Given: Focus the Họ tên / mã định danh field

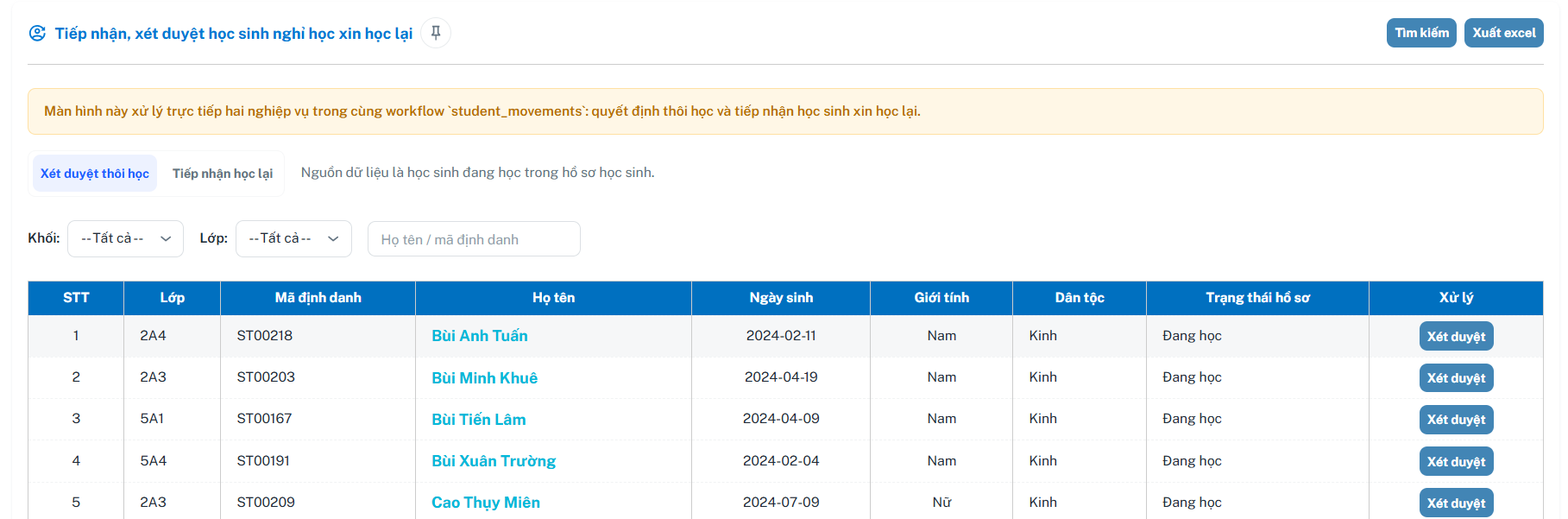Looking at the screenshot, I should (x=474, y=239).
